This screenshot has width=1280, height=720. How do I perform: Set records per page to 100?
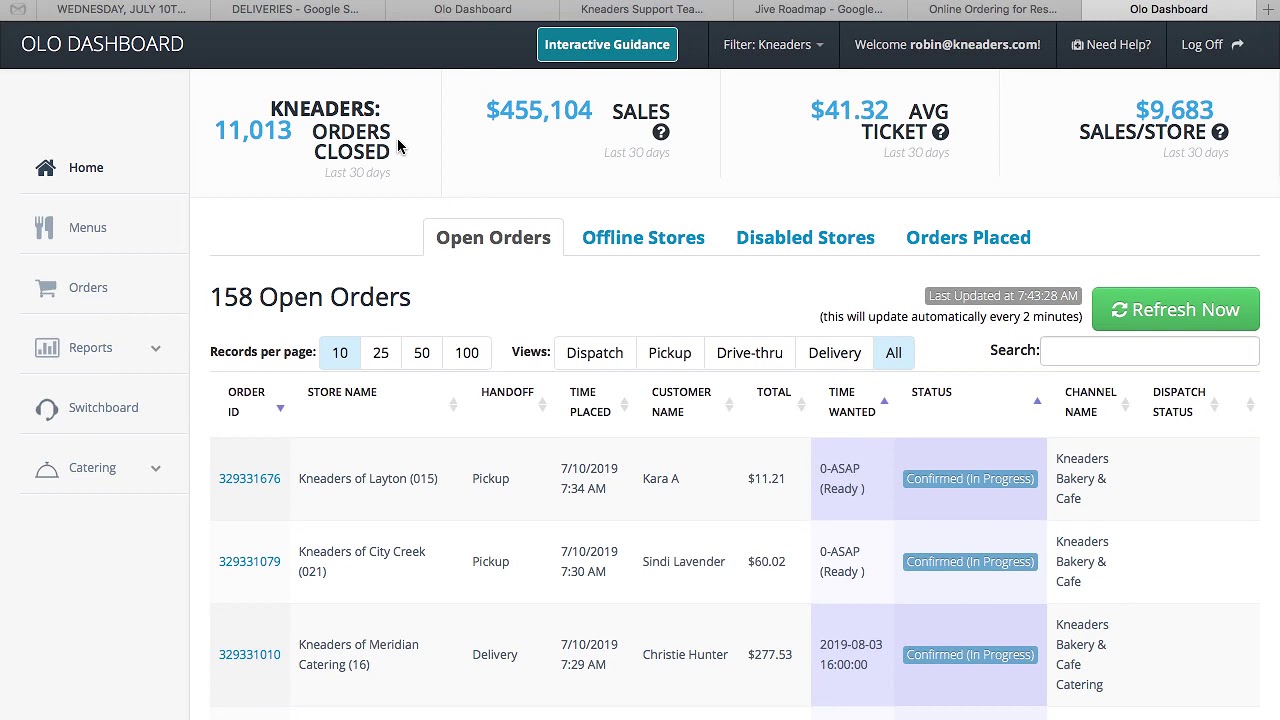(467, 353)
